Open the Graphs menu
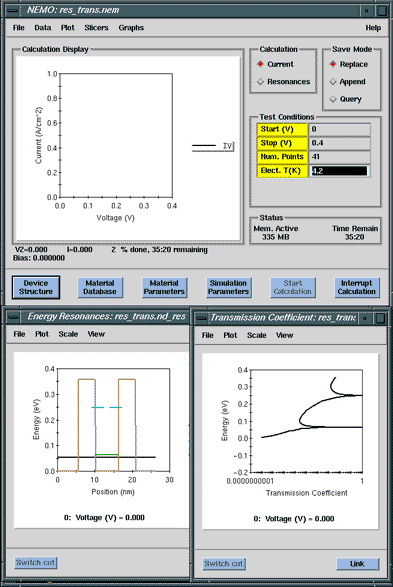Image resolution: width=393 pixels, height=587 pixels. (131, 28)
